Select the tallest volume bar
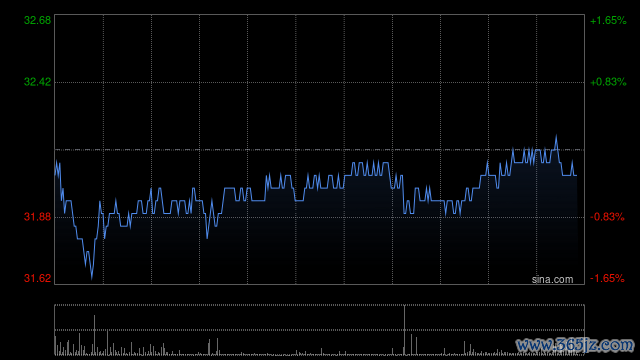The image size is (640, 360). 404,330
